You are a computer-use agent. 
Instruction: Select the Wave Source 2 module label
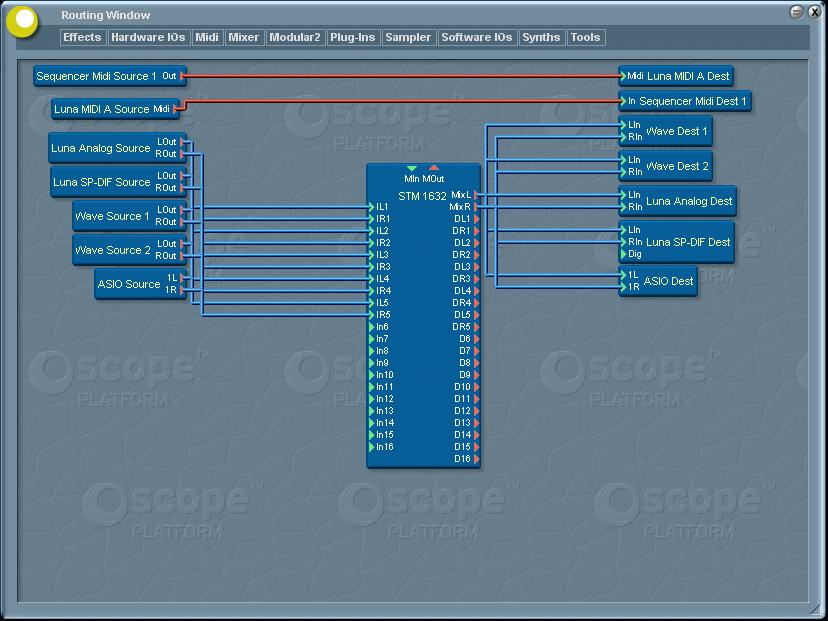pyautogui.click(x=112, y=250)
